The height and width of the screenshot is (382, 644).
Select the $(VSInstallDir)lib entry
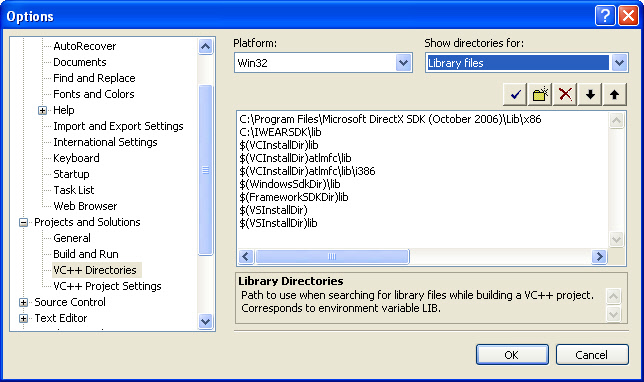pos(278,223)
